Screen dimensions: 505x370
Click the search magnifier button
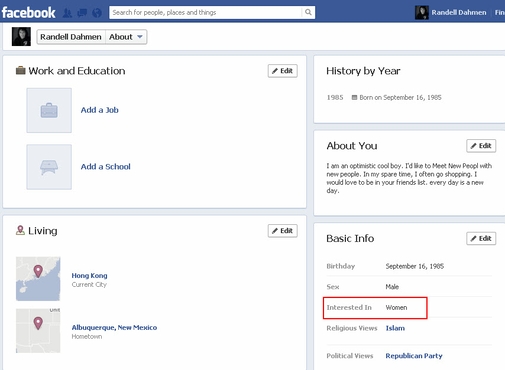[308, 12]
